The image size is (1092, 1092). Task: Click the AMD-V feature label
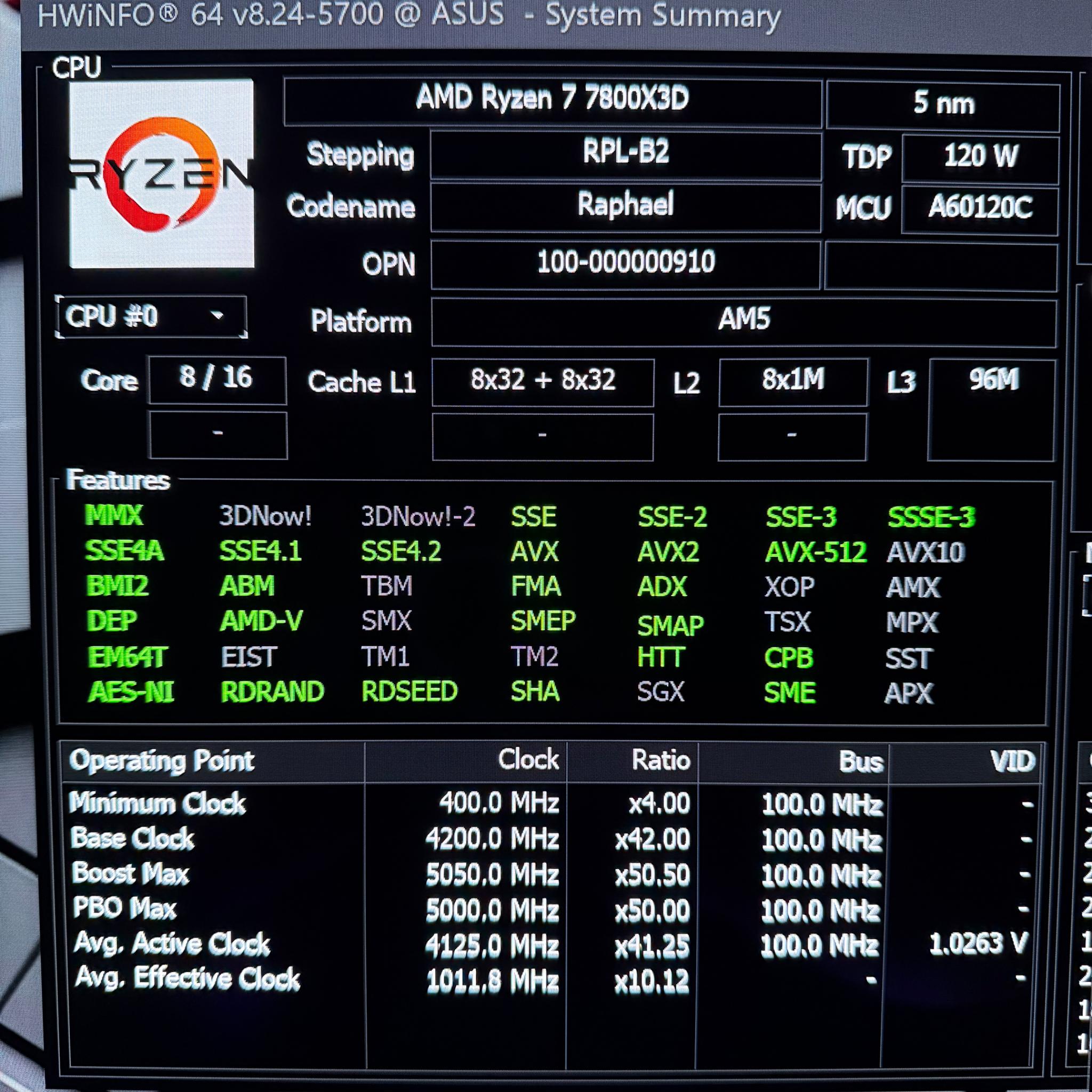[x=261, y=621]
